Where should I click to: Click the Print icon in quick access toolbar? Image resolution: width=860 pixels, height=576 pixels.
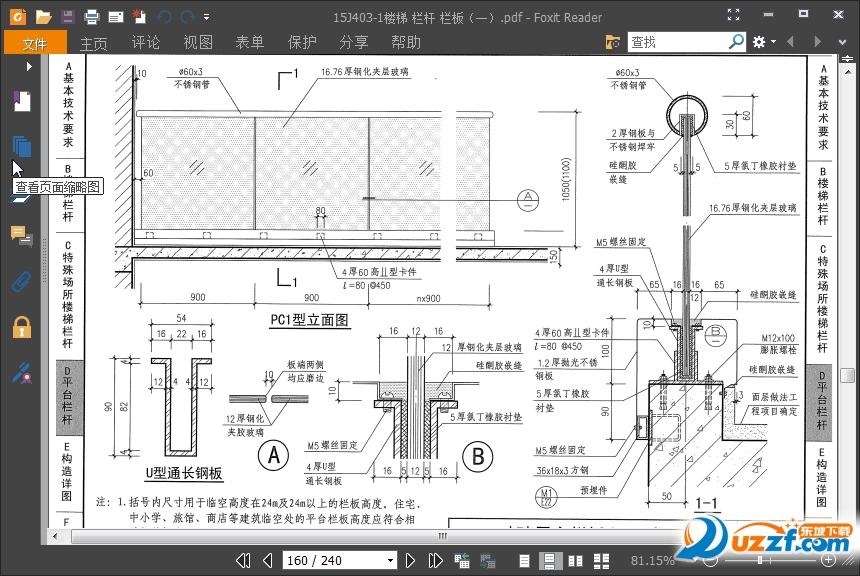[x=91, y=16]
